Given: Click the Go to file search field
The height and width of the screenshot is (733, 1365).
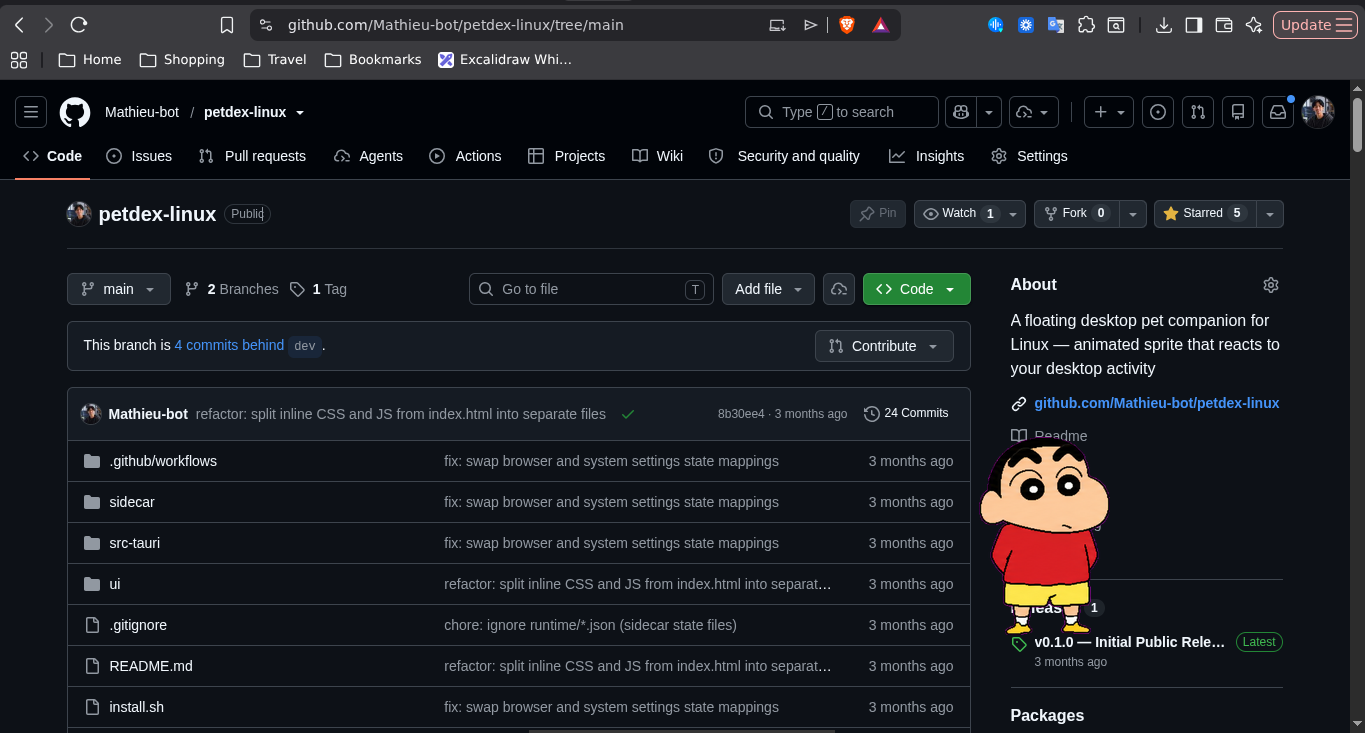Looking at the screenshot, I should point(591,289).
